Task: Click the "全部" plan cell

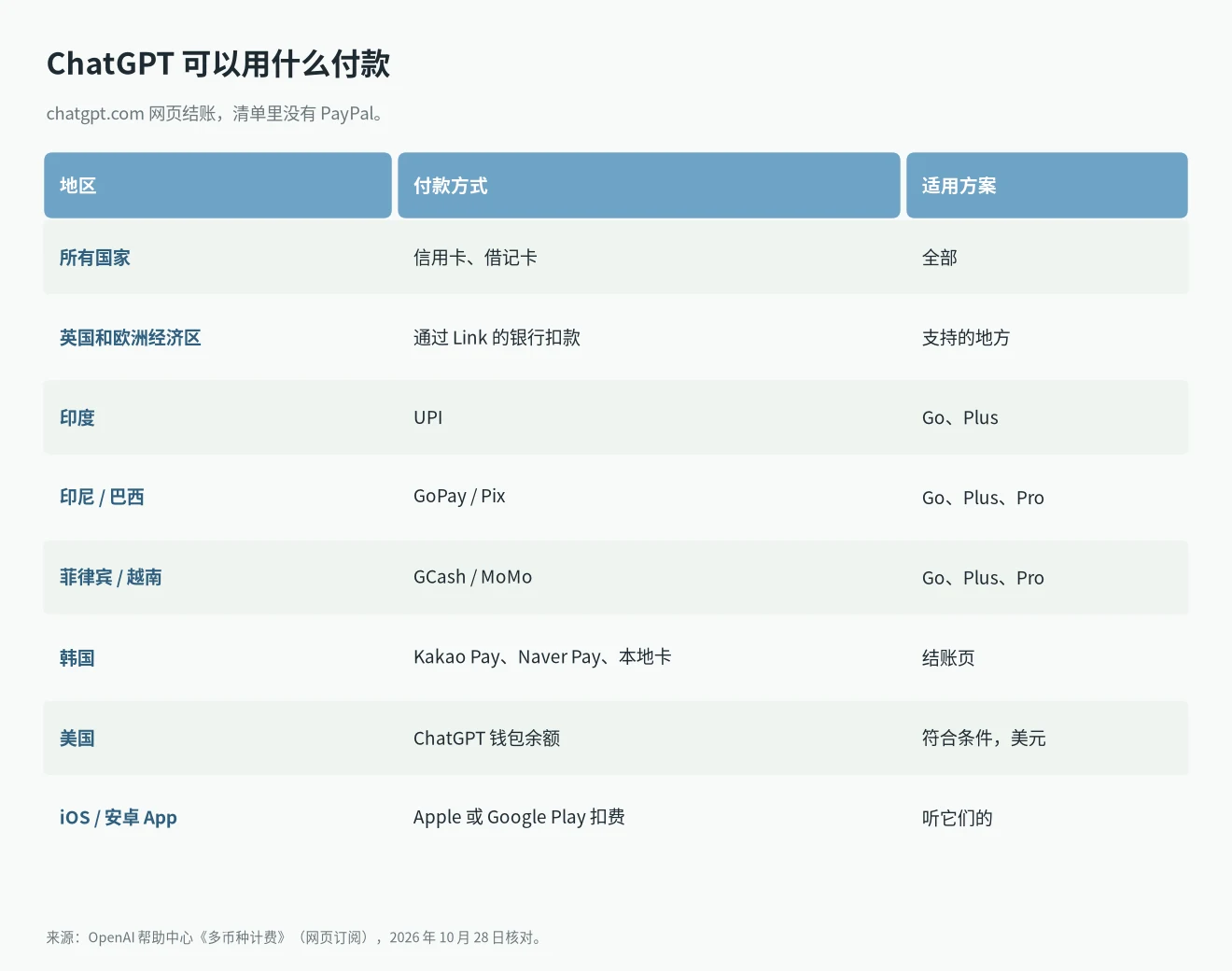Action: [x=940, y=258]
